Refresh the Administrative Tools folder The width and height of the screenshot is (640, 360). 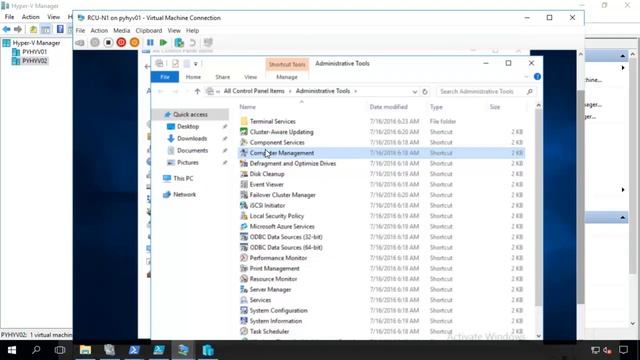[425, 91]
